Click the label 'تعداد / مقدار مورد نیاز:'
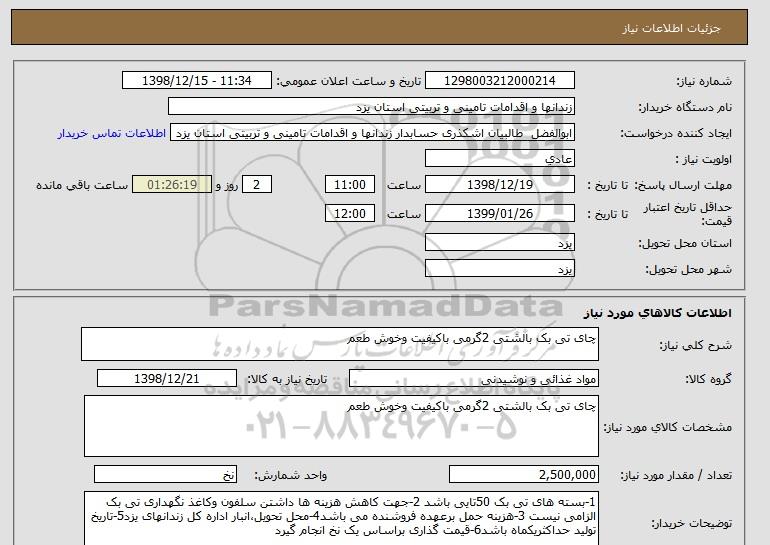 point(676,475)
